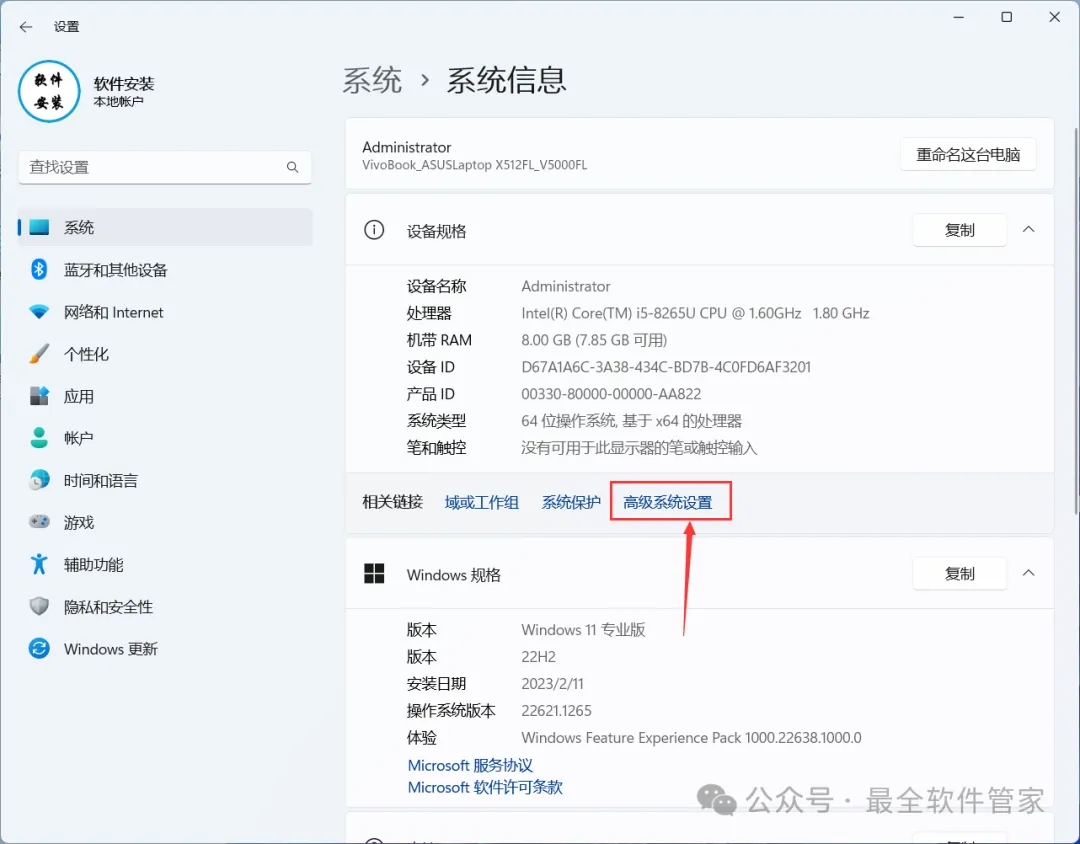Click the Windows logo icon beside Windows 规格
1080x844 pixels.
[x=374, y=574]
